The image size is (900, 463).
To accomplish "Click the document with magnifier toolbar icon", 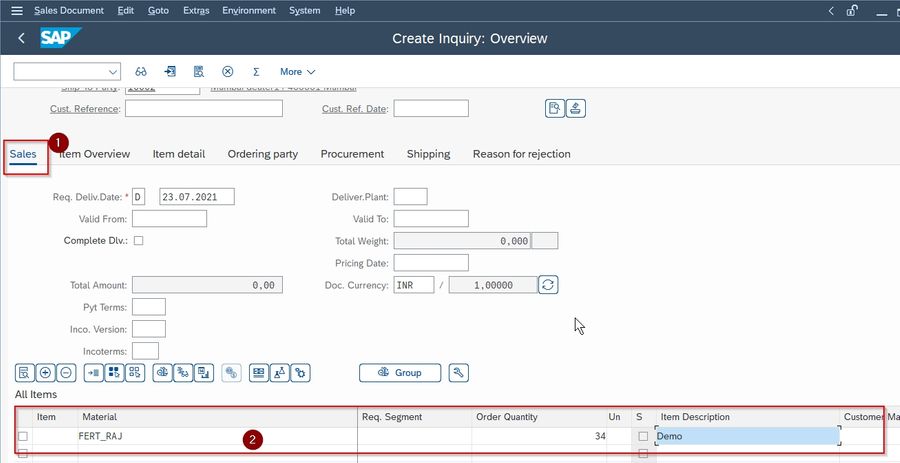I will (199, 72).
